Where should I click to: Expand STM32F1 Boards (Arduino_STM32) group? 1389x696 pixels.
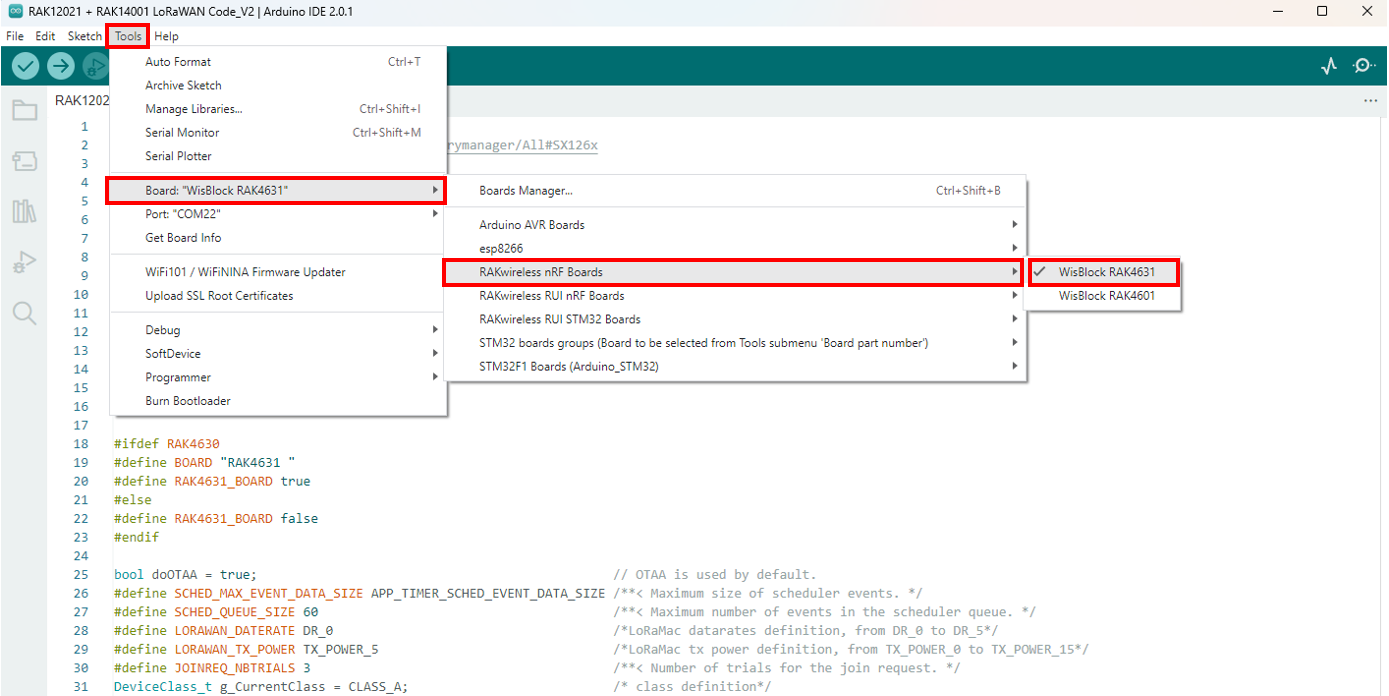[x=735, y=367]
